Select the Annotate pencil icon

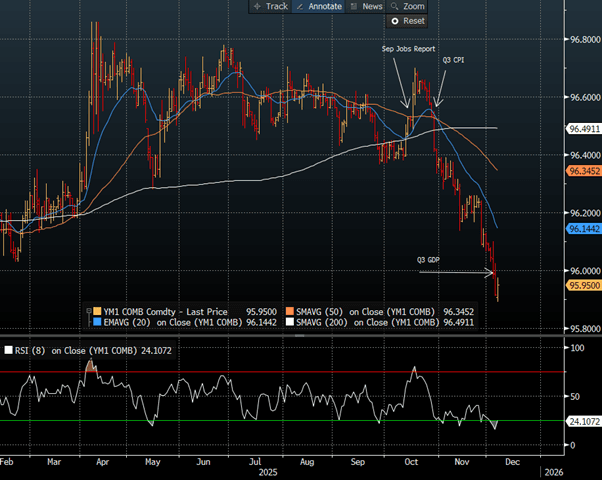coord(302,6)
